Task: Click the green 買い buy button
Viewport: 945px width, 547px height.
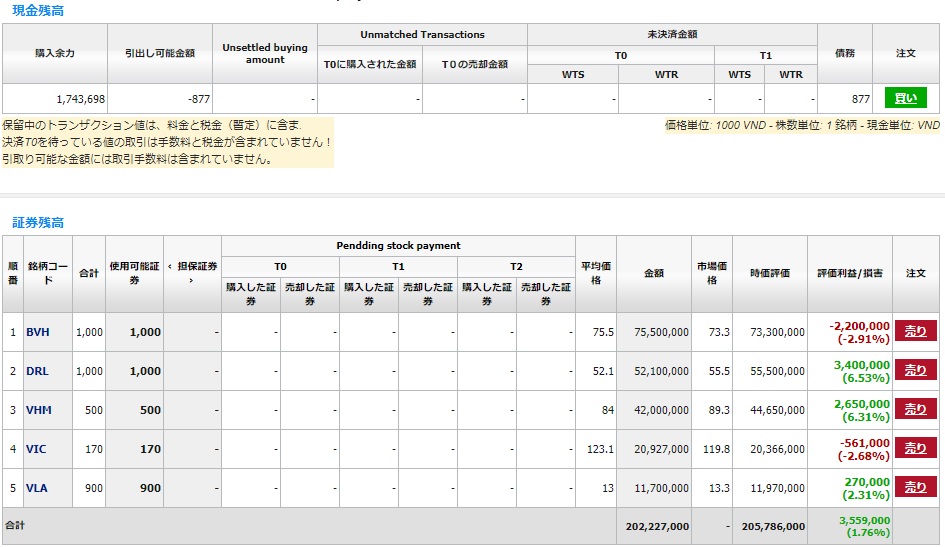Action: click(x=905, y=98)
